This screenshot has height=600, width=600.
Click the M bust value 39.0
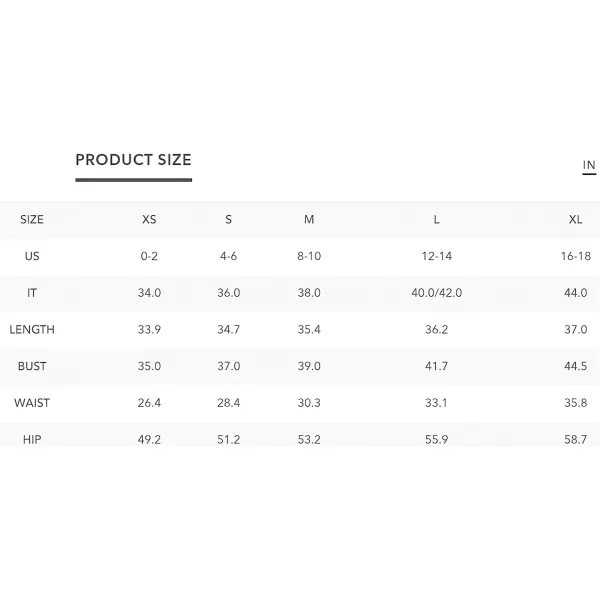[309, 366]
